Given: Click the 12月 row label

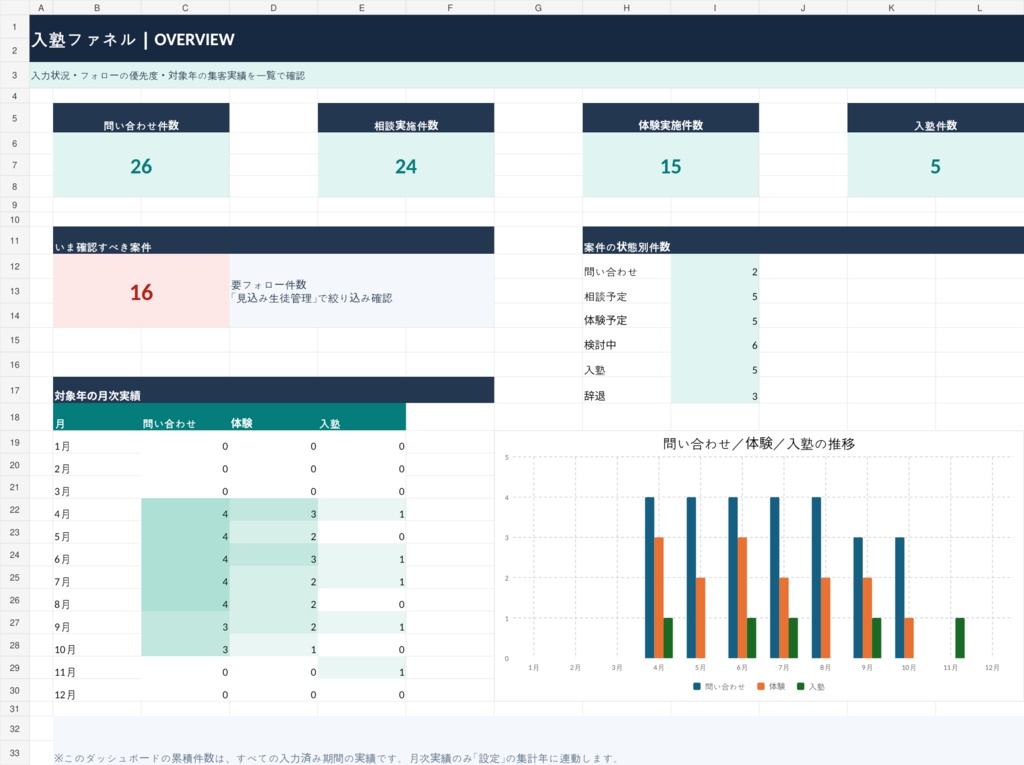Looking at the screenshot, I should tap(65, 695).
